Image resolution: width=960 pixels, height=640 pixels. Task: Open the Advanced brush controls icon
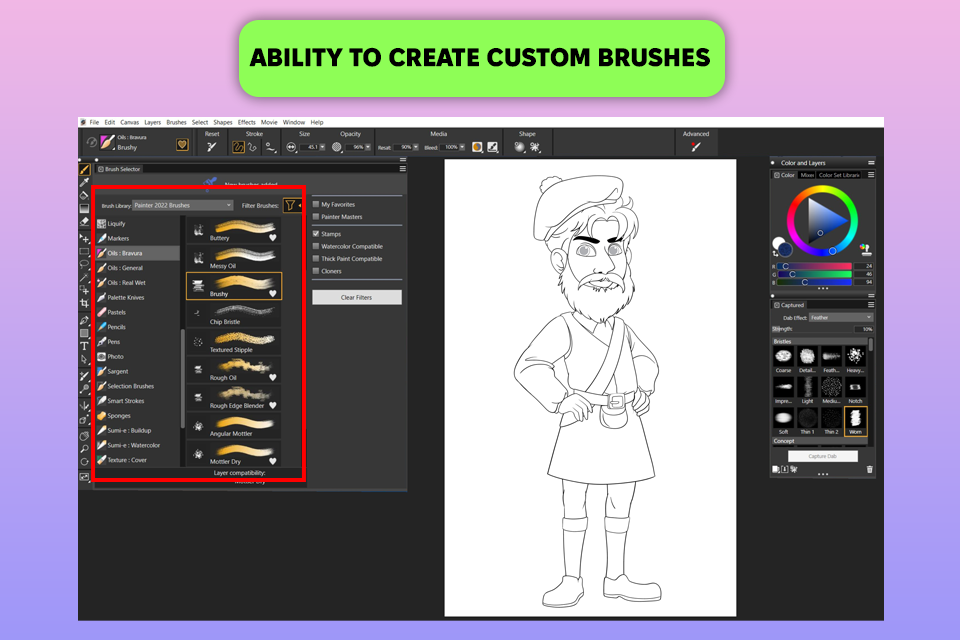point(696,147)
